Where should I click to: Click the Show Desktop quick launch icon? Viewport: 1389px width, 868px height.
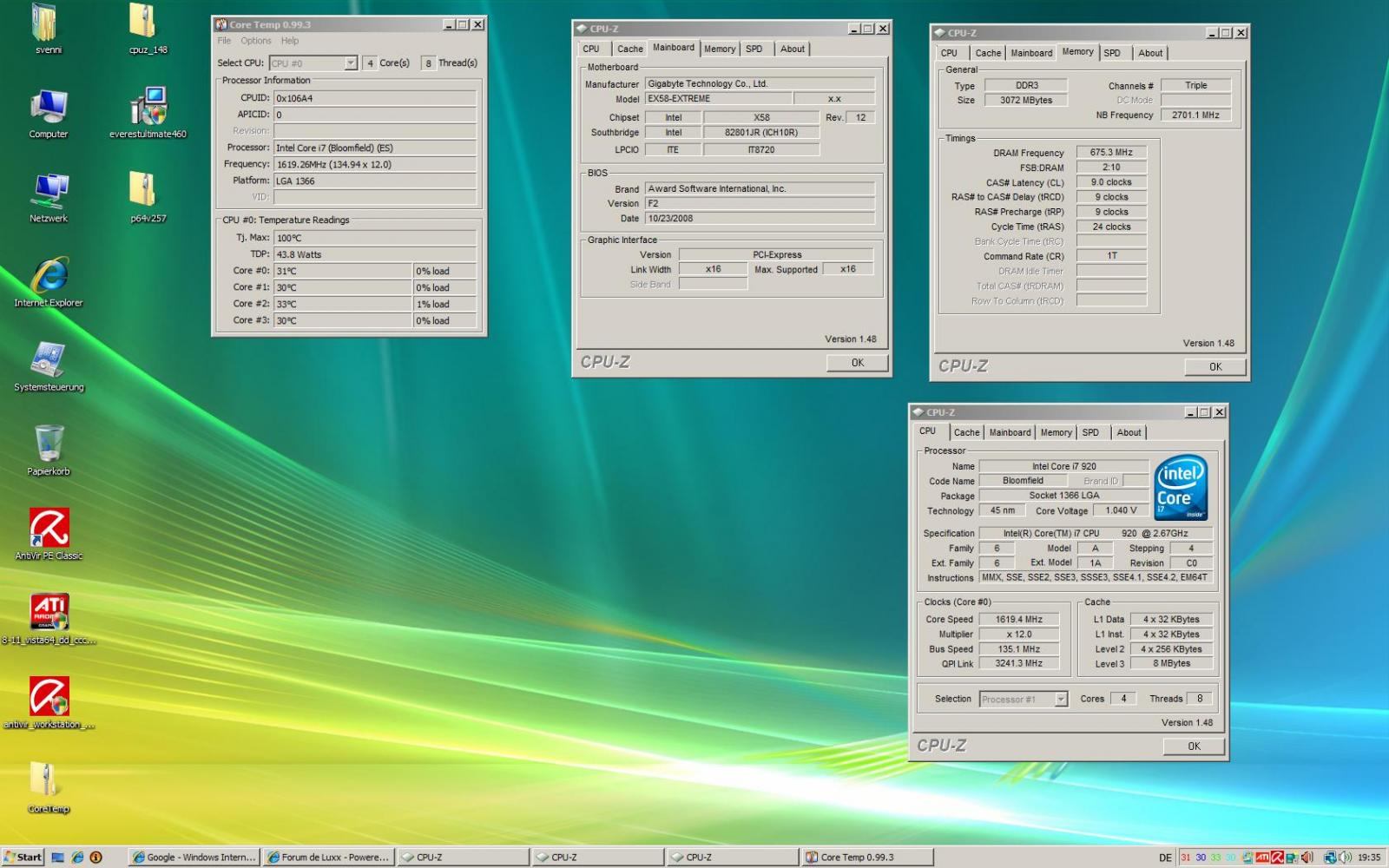point(58,857)
